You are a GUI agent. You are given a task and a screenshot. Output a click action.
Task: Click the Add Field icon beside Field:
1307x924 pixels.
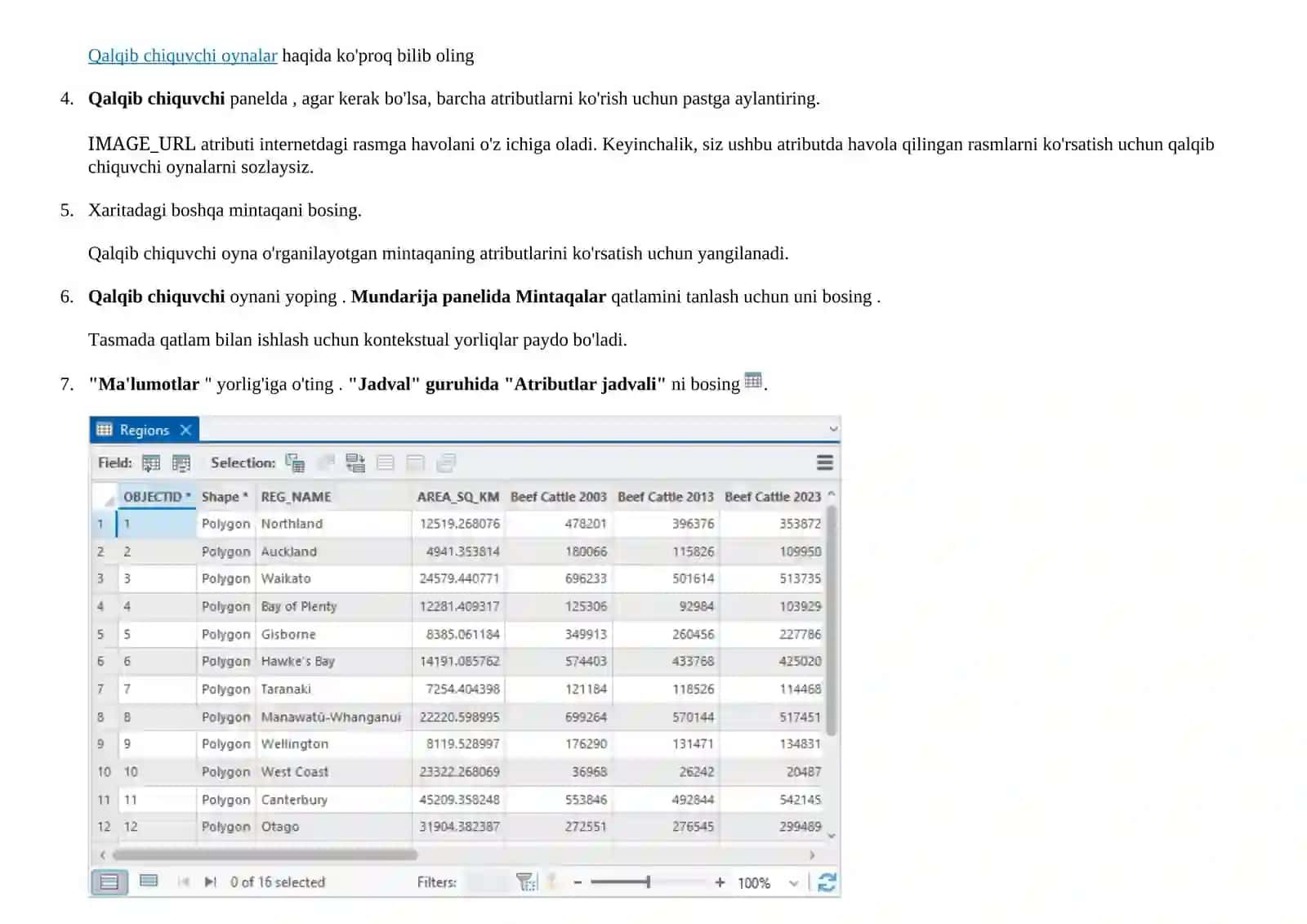click(x=151, y=463)
